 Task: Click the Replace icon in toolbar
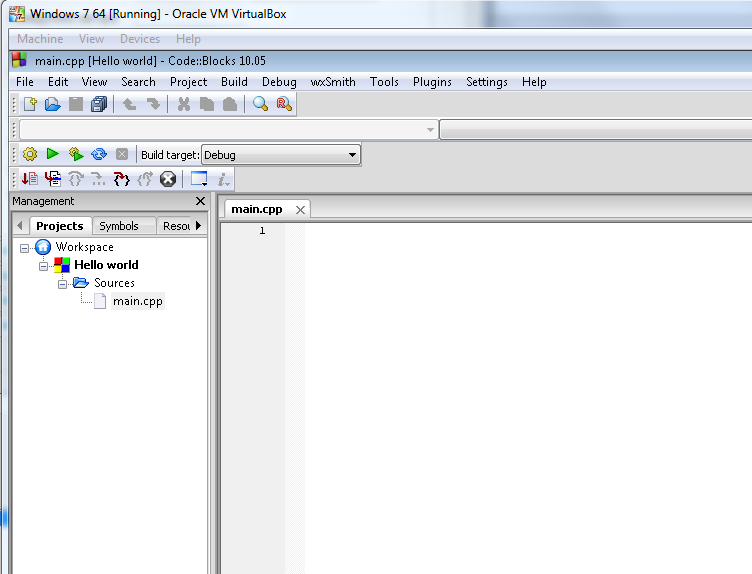284,104
